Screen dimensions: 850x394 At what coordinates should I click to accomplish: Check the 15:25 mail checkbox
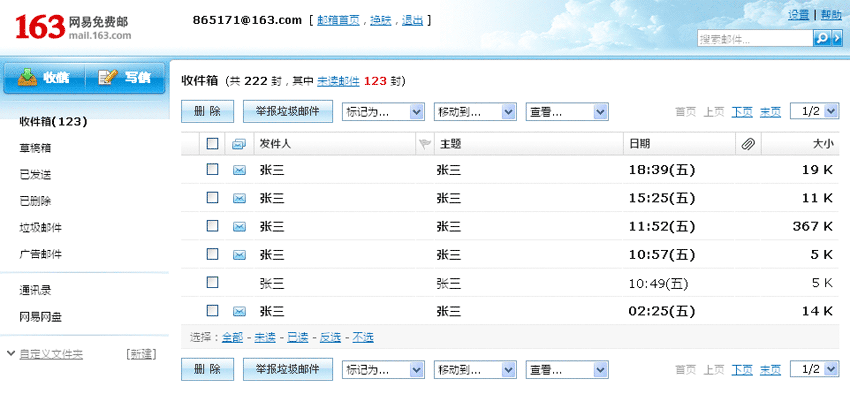(x=212, y=198)
